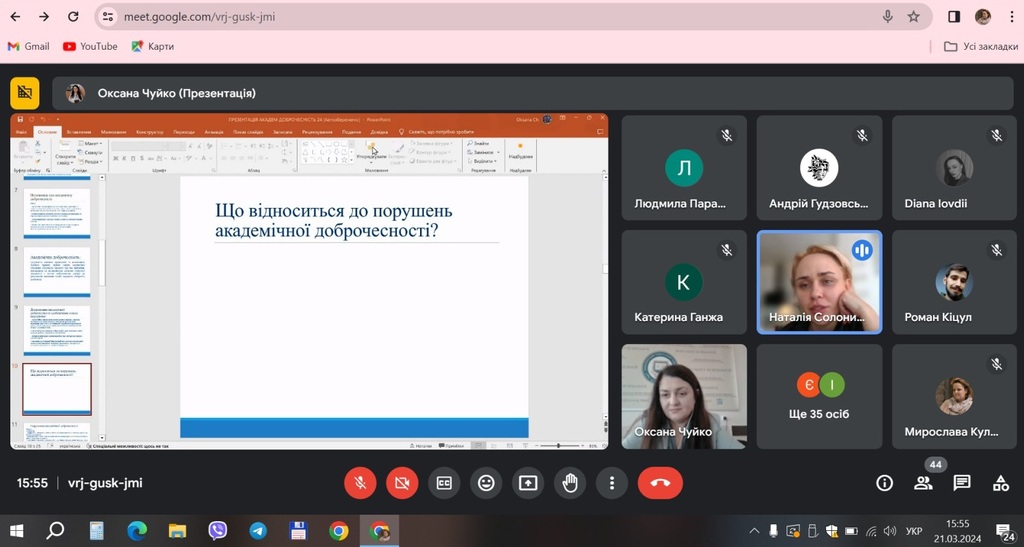Open meeting details info icon
Screen dimensions: 1024x547
(x=884, y=483)
